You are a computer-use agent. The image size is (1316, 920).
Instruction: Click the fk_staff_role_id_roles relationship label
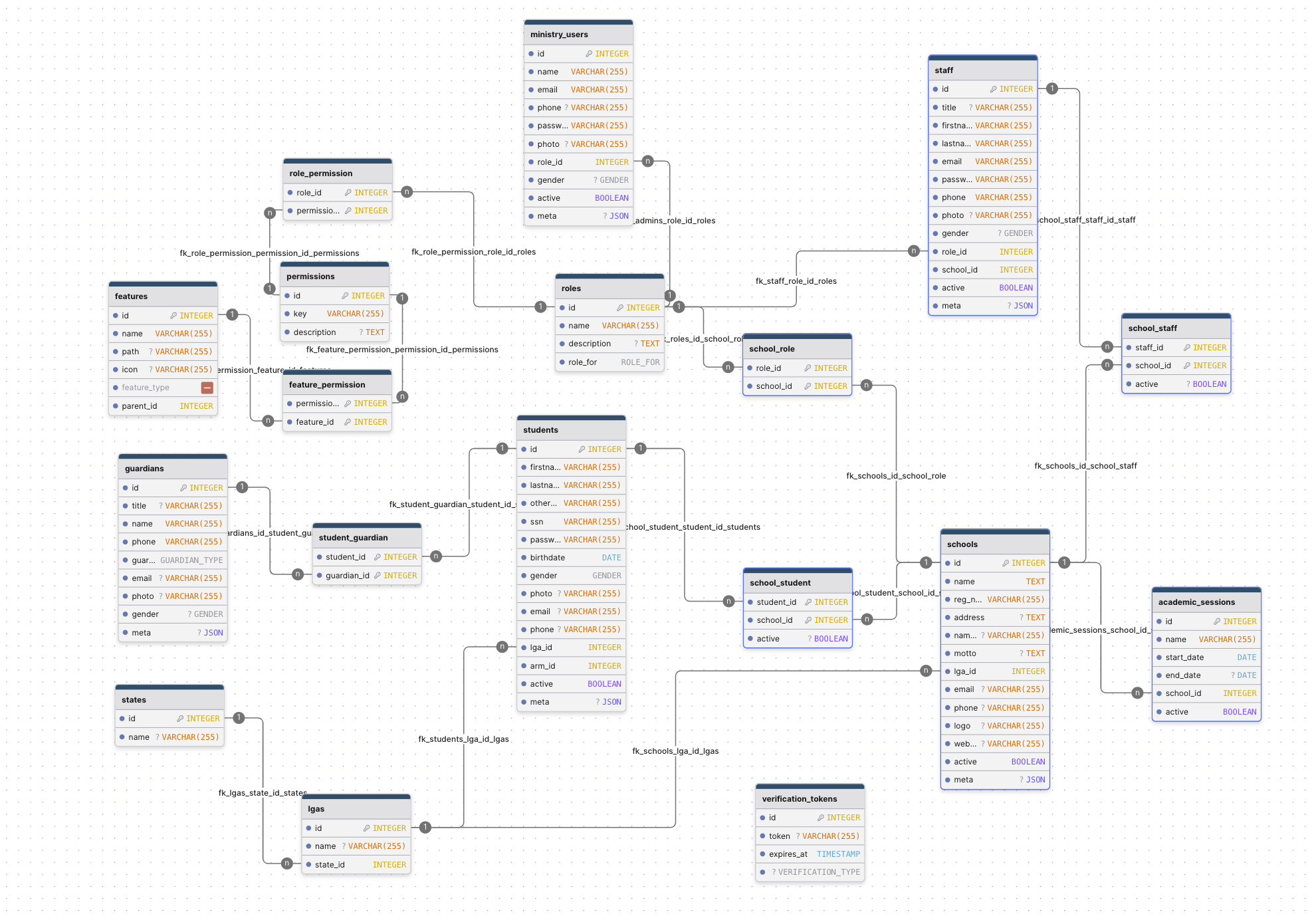point(796,281)
